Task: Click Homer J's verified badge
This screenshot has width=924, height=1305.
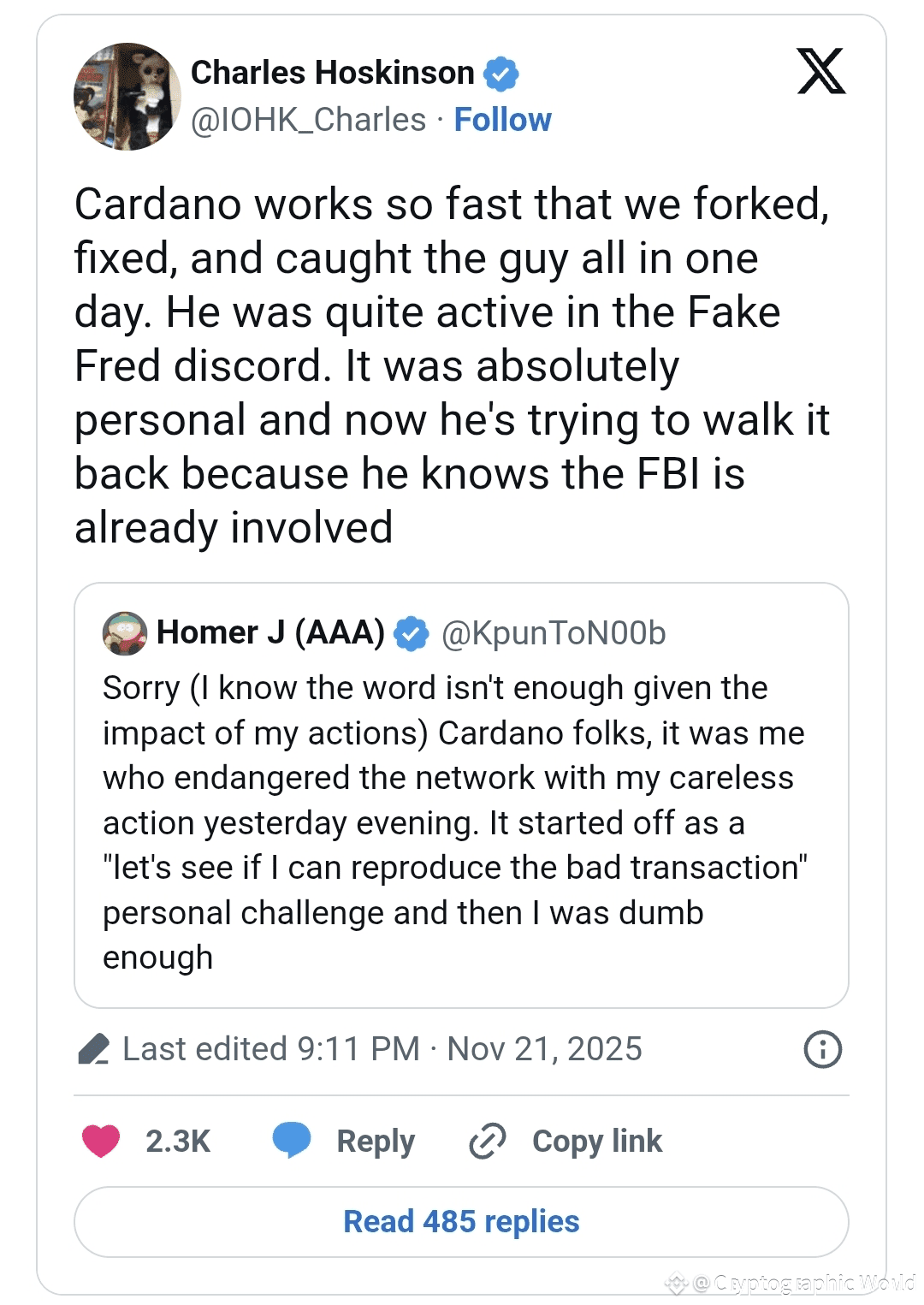Action: pos(412,633)
